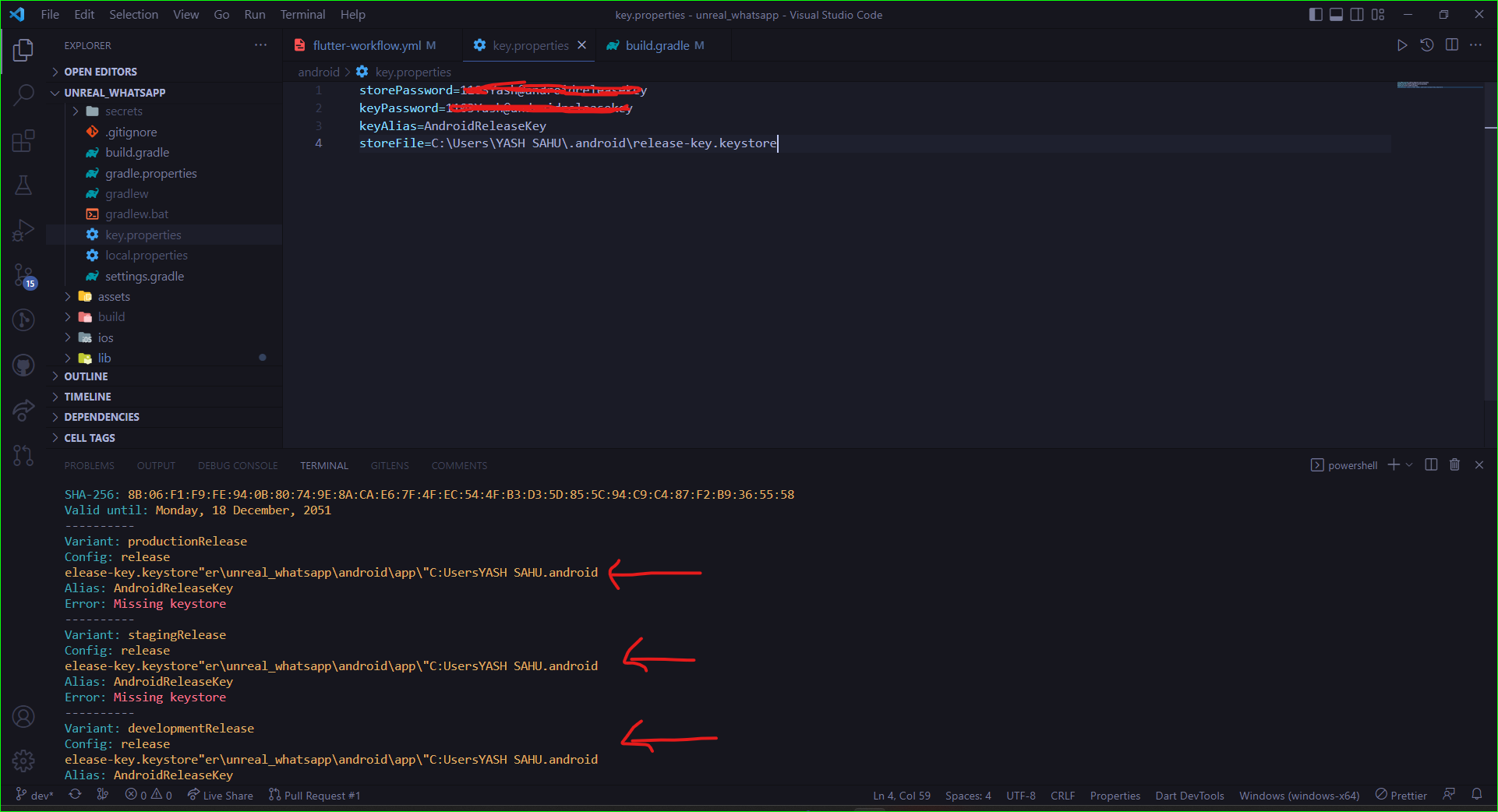The width and height of the screenshot is (1498, 812).
Task: Open the Explorer view in activity bar
Action: coord(23,51)
